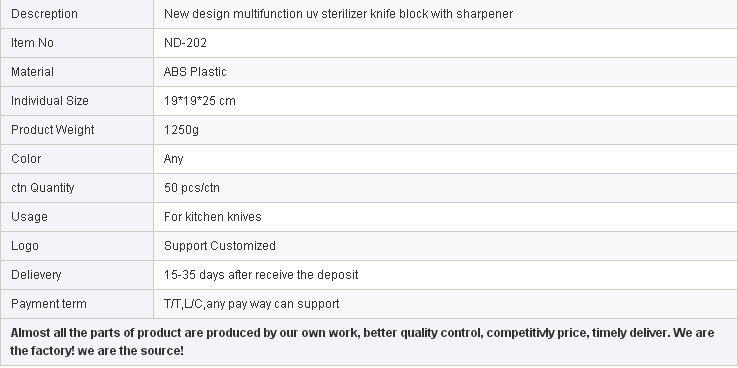Click the 19*19*25 cm size value
Screen dimensions: 738x368
click(x=200, y=101)
